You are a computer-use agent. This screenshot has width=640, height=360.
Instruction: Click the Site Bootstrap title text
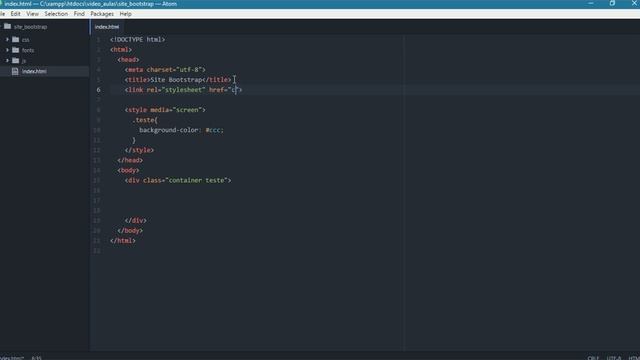[x=176, y=80]
